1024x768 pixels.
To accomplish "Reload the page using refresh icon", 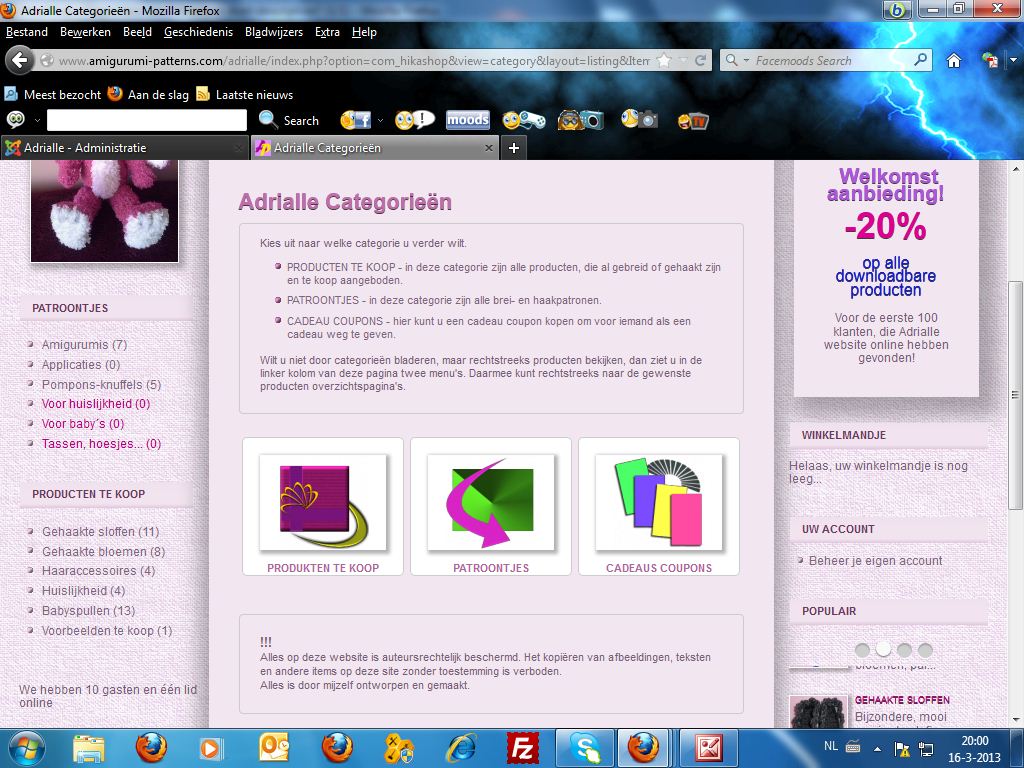I will coord(701,61).
